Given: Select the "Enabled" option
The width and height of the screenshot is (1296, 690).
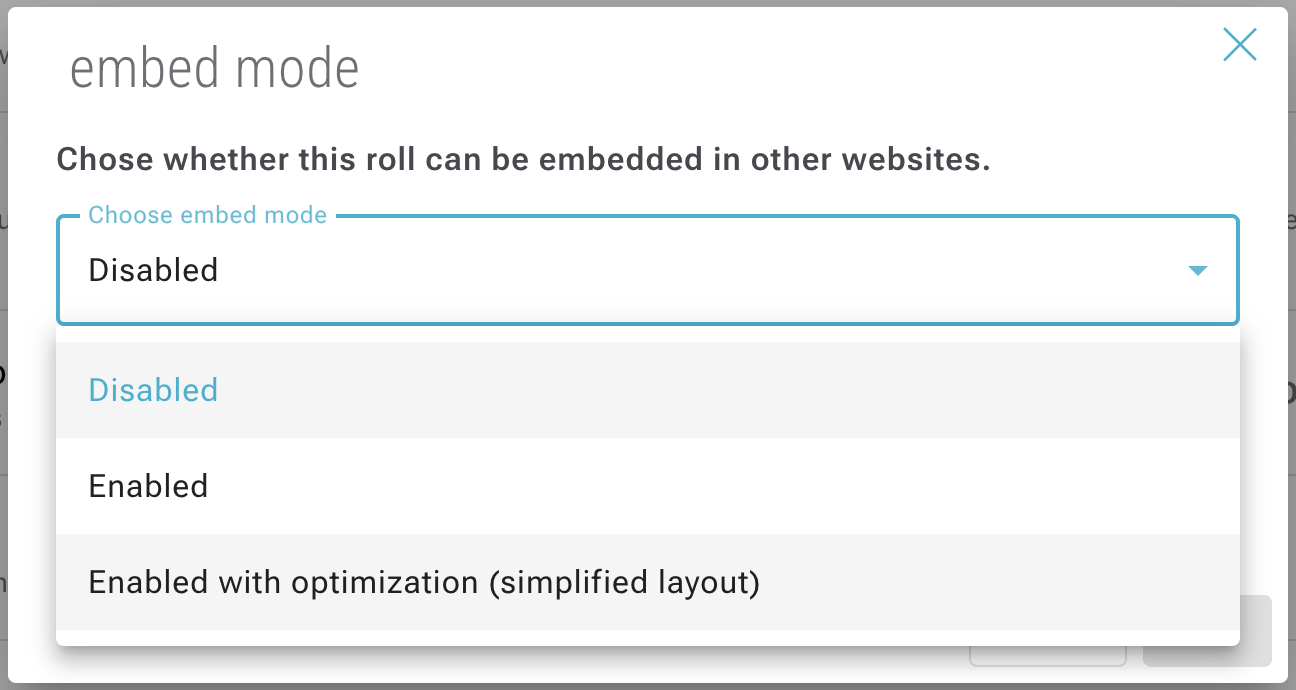Looking at the screenshot, I should [148, 486].
